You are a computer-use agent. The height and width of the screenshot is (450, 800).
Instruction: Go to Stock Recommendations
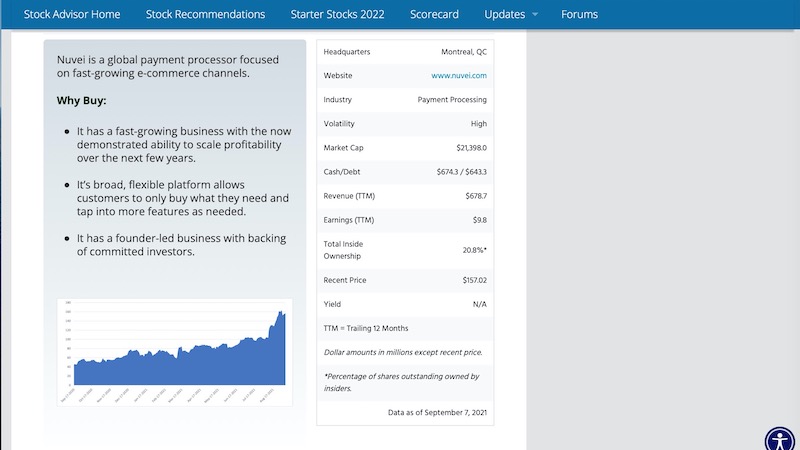pos(205,14)
